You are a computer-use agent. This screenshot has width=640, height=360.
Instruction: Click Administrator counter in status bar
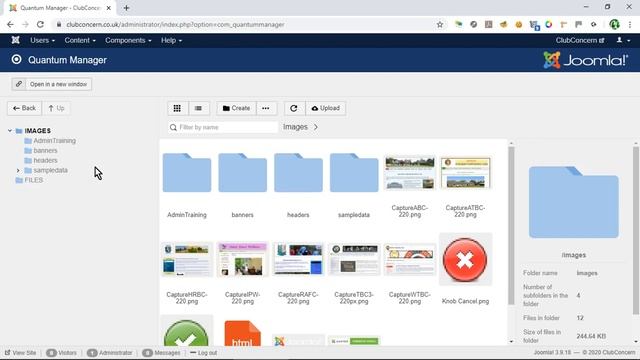tap(110, 353)
